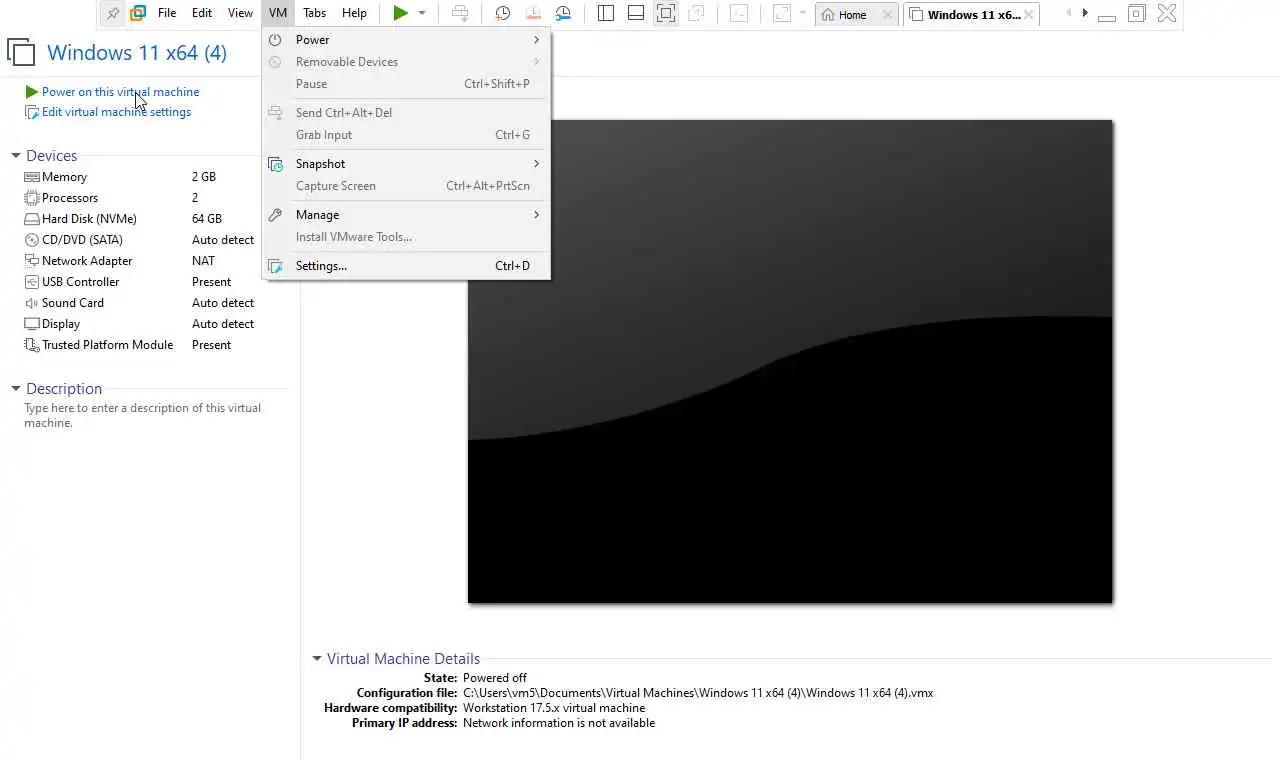Viewport: 1280px width, 760px height.
Task: Select the Hard Disk (NVMe) device
Action: pyautogui.click(x=140, y=219)
